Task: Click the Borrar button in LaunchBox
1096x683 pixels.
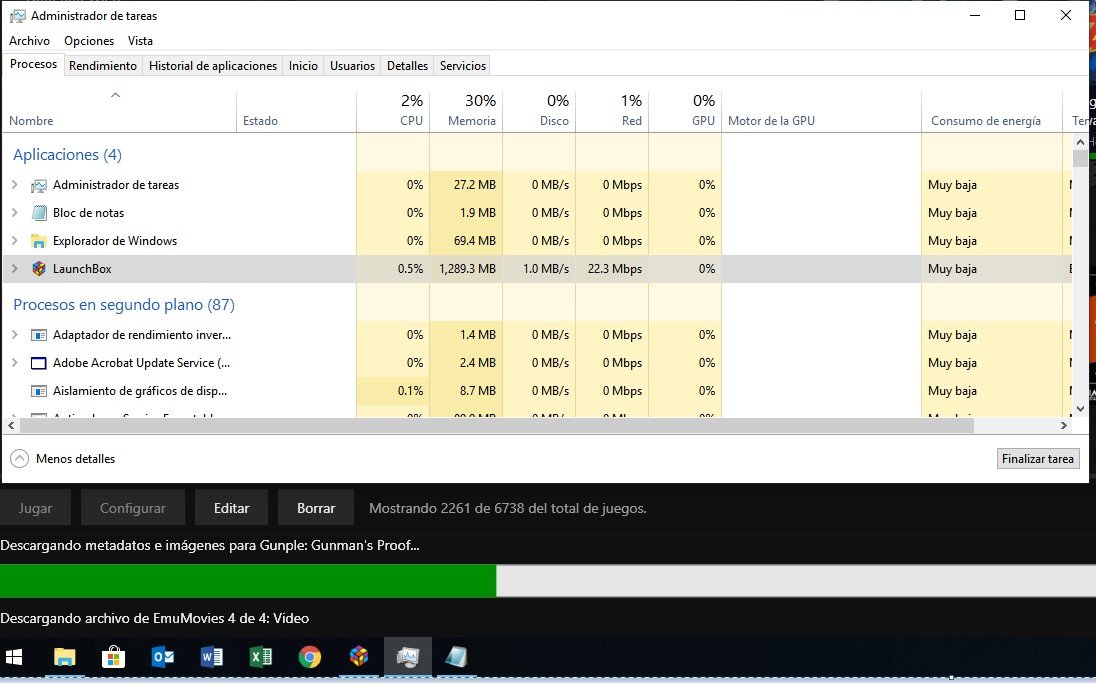Action: coord(316,508)
